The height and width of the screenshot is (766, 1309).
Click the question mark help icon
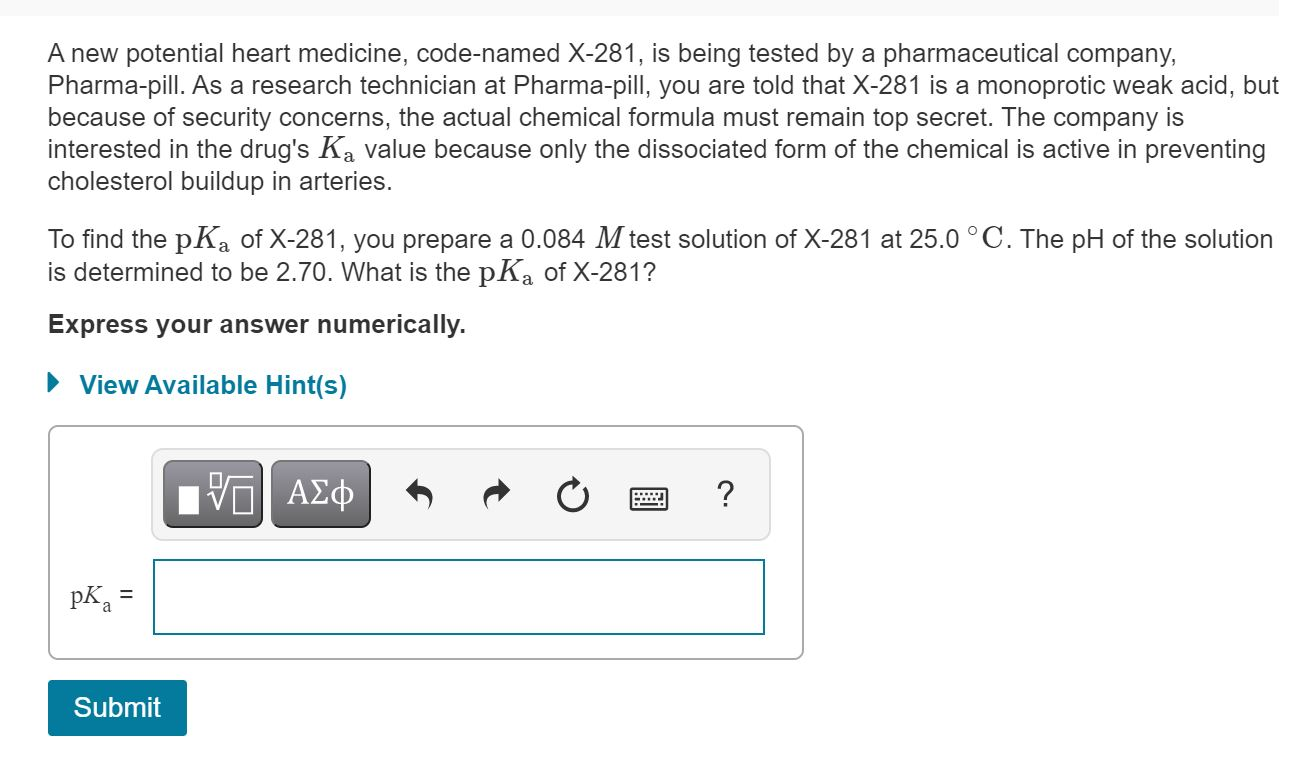pos(727,492)
